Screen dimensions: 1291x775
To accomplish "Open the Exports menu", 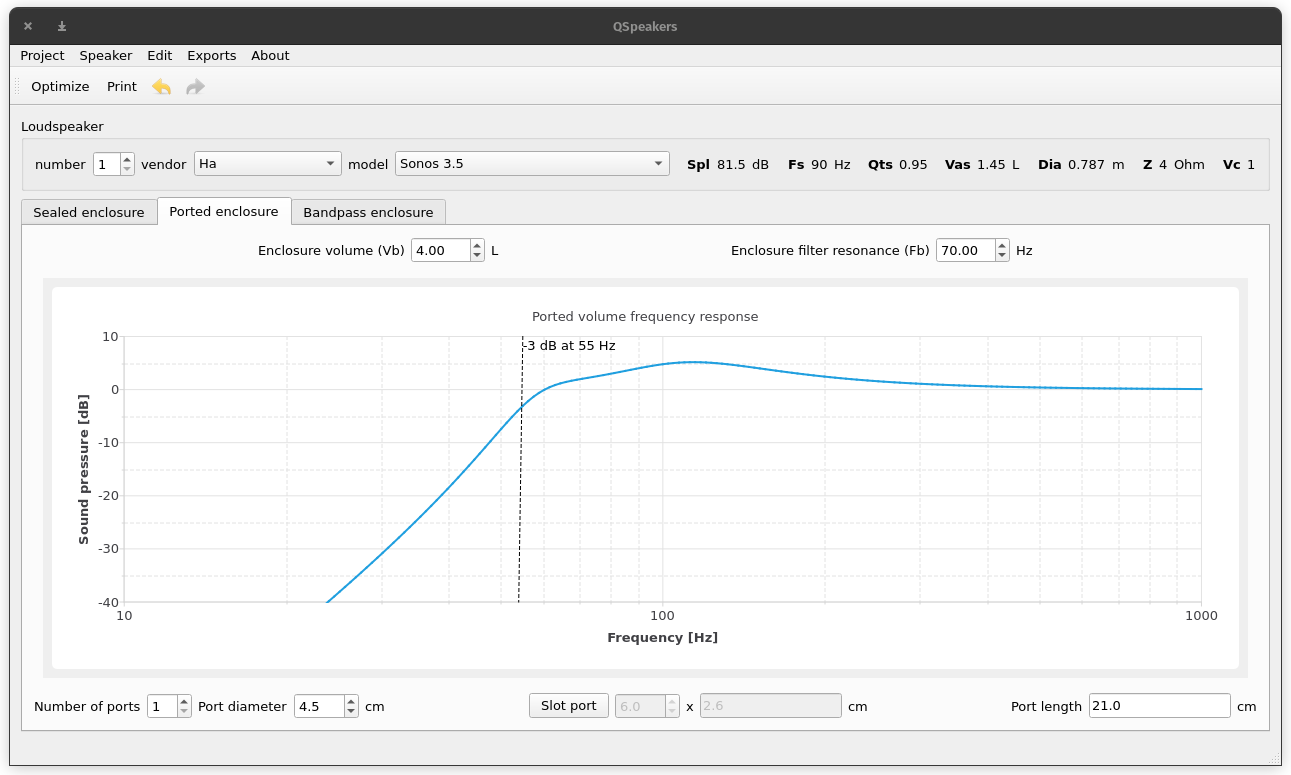I will 211,56.
